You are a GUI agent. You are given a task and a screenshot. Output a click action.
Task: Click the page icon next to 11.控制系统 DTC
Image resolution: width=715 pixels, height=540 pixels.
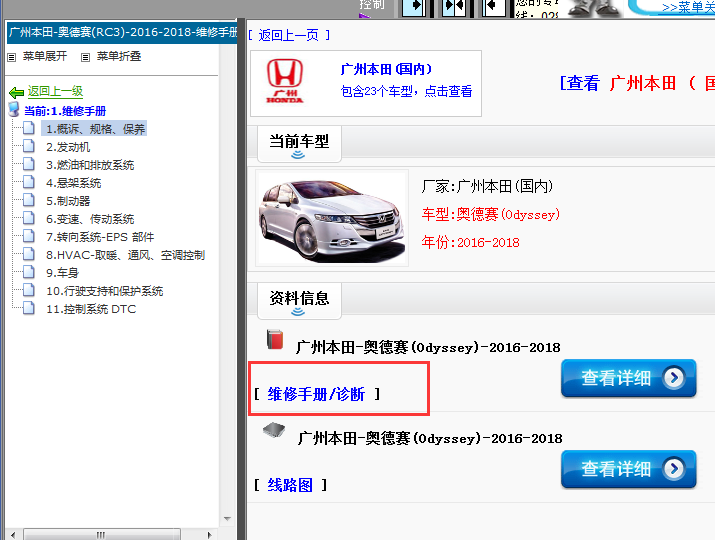29,308
